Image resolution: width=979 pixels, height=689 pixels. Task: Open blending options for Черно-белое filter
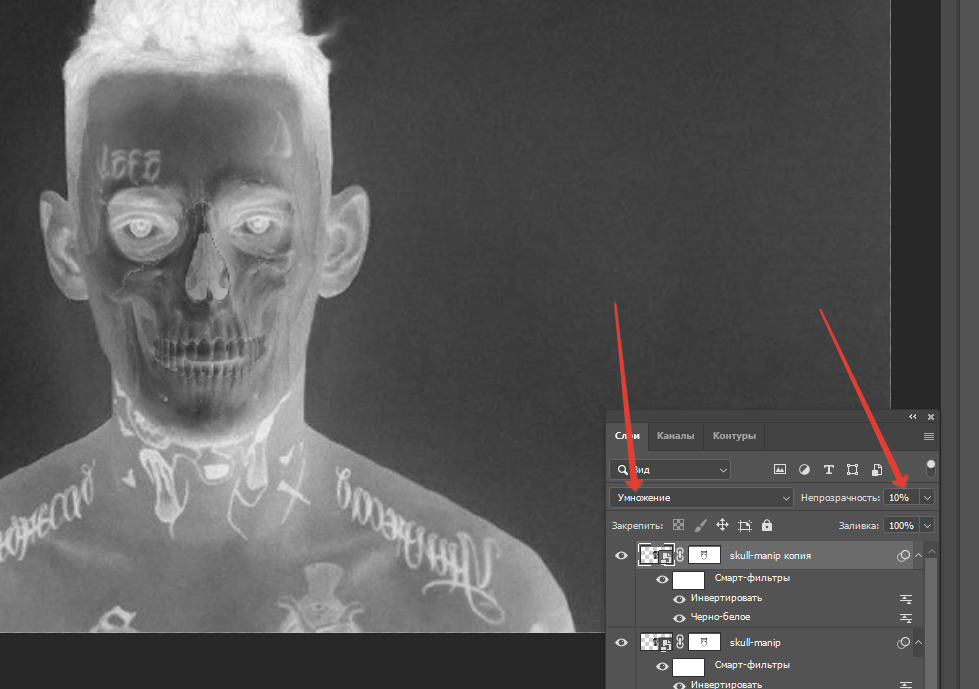[x=906, y=618]
